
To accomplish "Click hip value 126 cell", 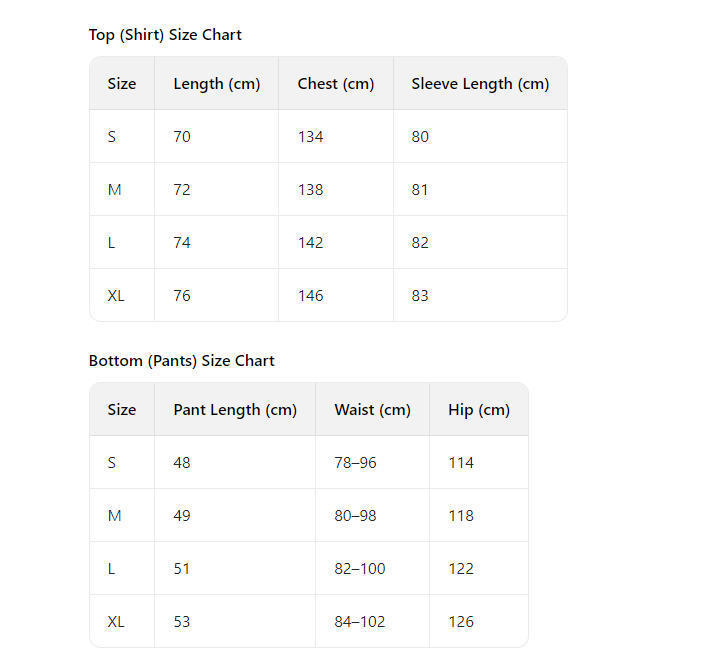I will pos(461,622).
